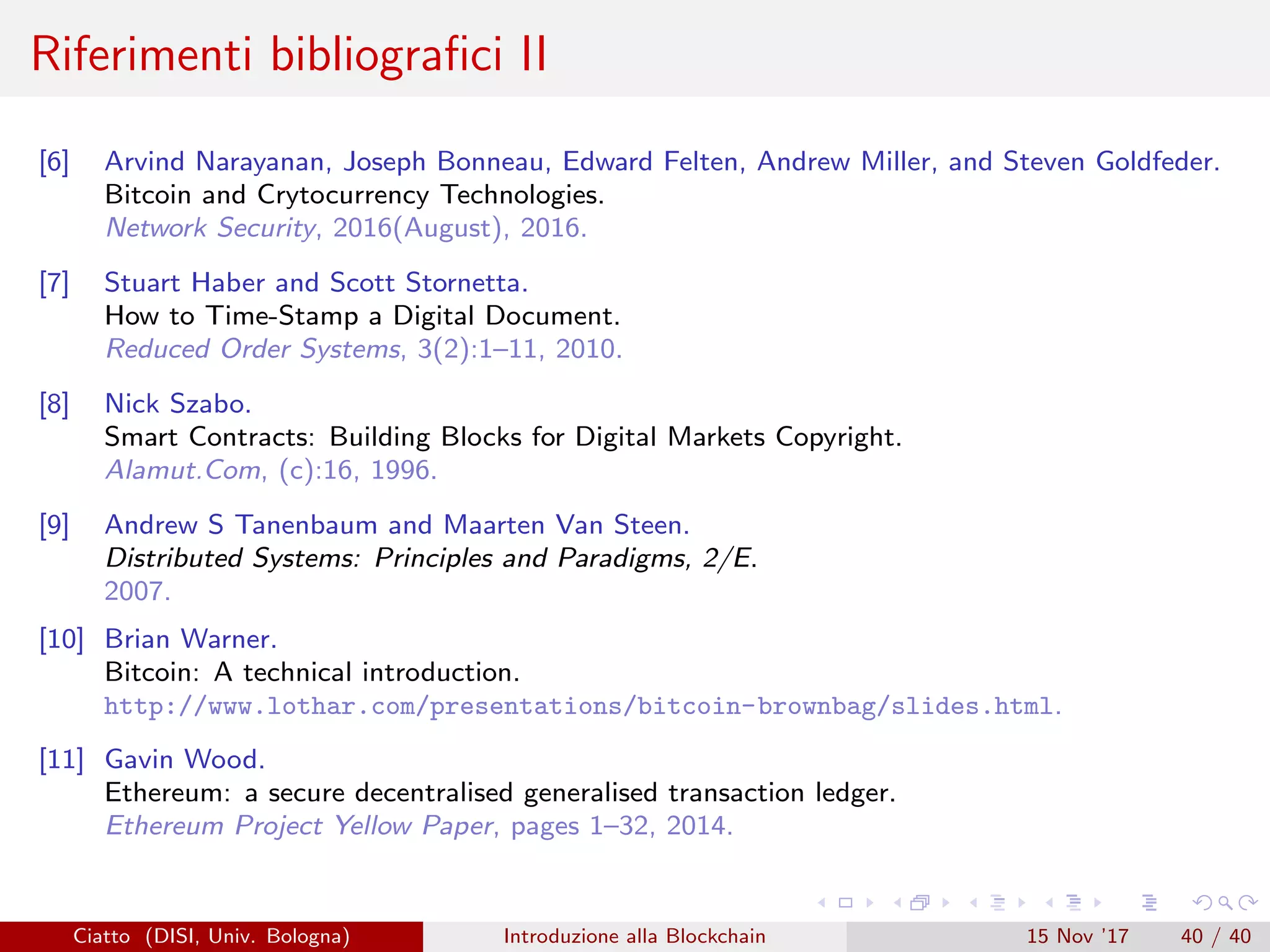
Task: Click the footer title 'Introduzione alla Blockchain'
Action: (x=634, y=936)
